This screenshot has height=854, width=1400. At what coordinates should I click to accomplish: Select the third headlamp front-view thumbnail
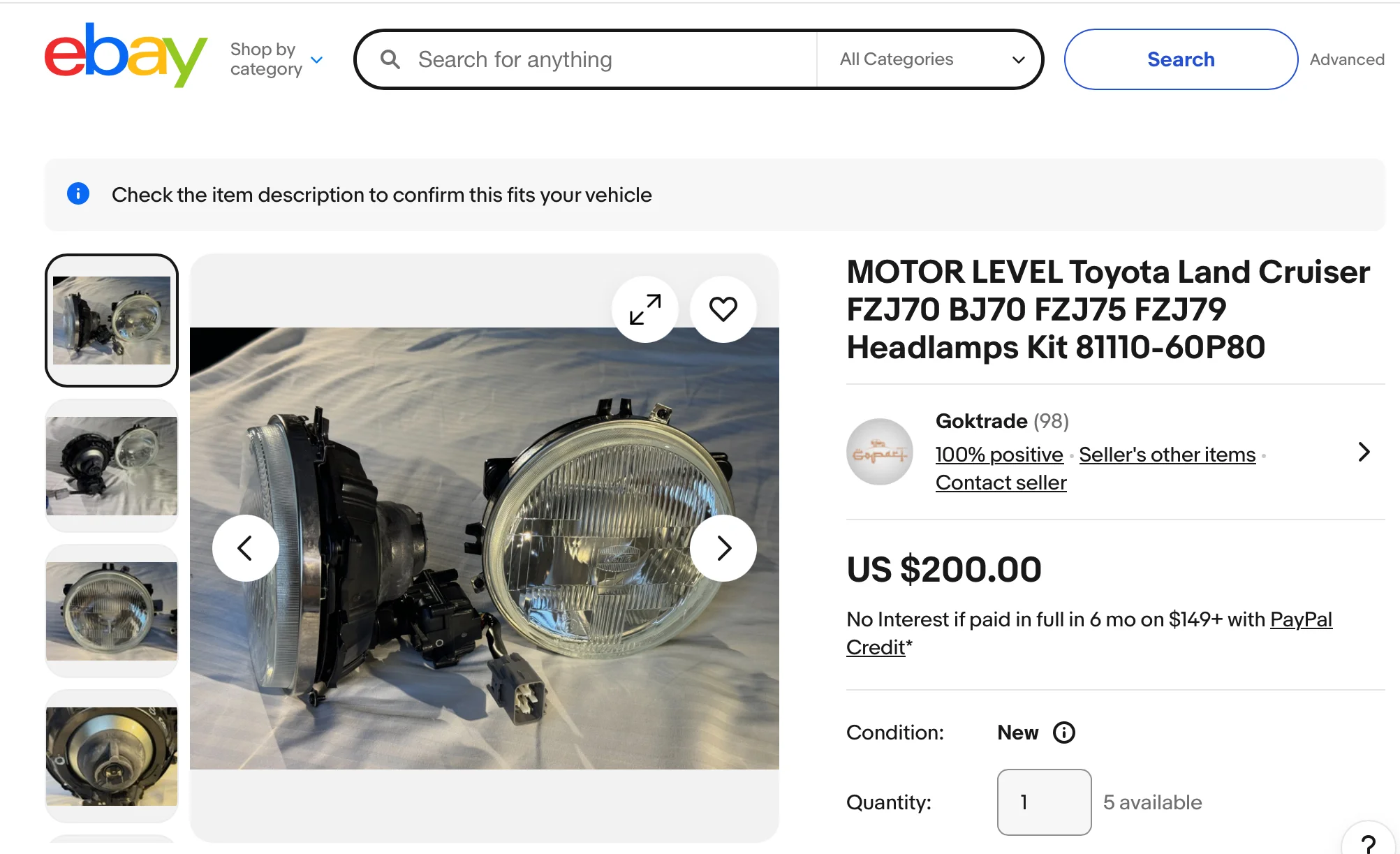tap(112, 611)
